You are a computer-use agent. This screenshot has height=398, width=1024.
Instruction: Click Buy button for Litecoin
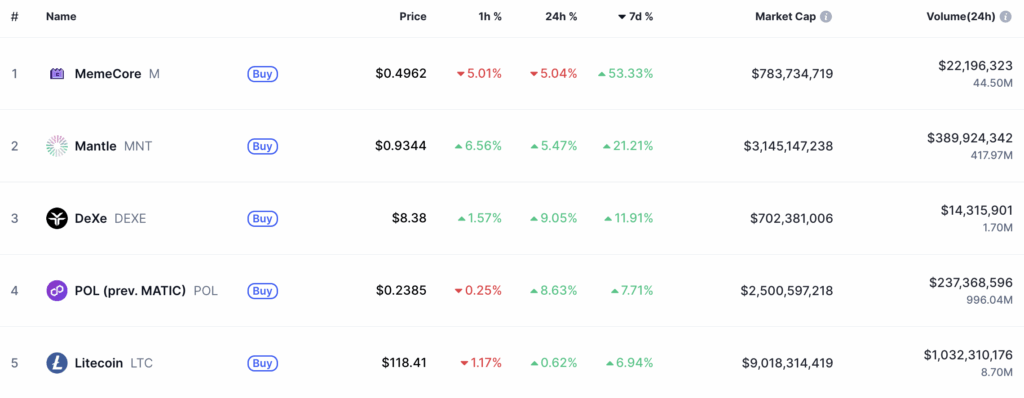pos(263,363)
